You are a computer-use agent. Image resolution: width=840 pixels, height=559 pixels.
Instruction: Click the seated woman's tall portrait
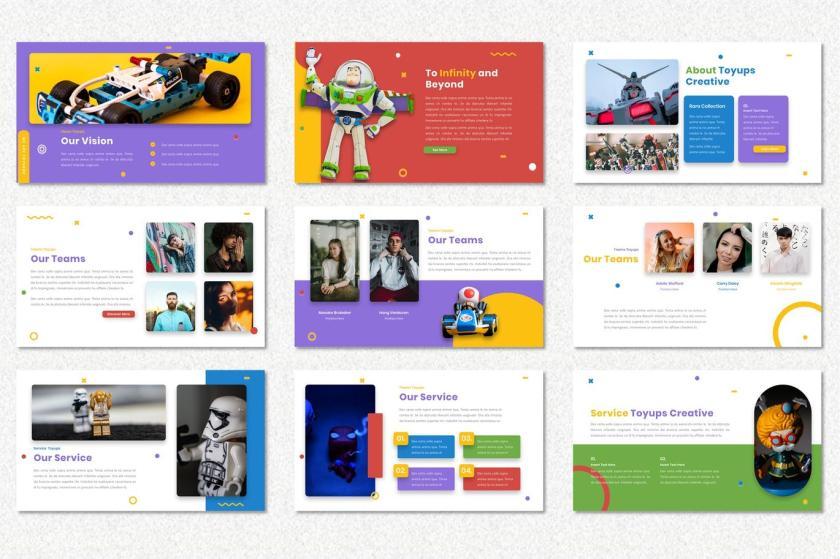[x=335, y=260]
